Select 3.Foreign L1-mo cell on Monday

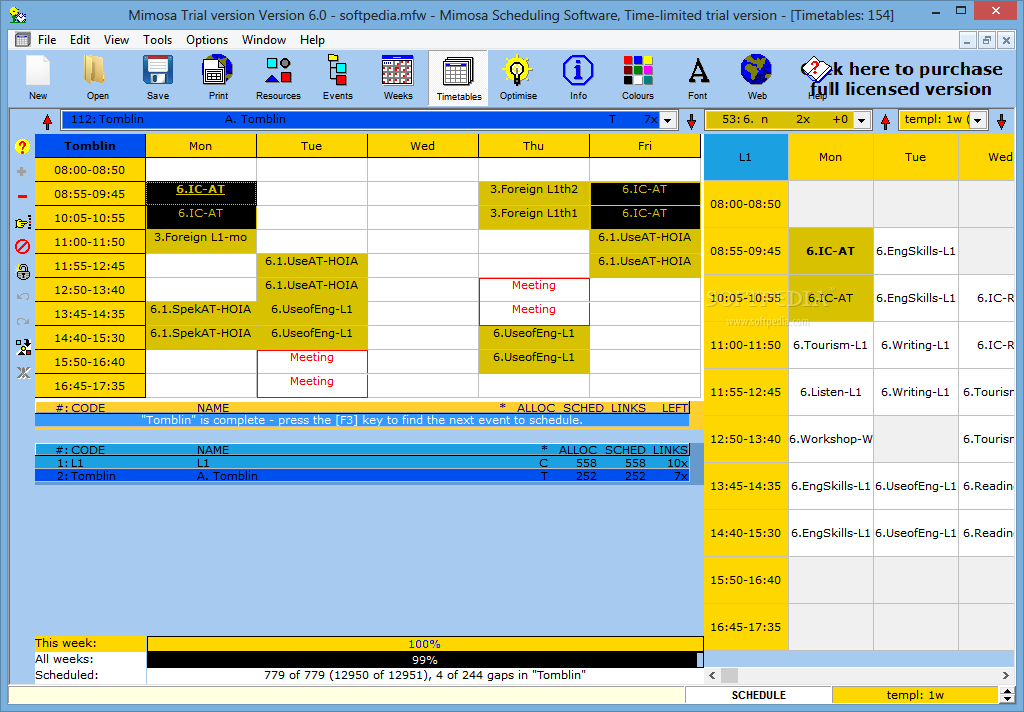[200, 241]
